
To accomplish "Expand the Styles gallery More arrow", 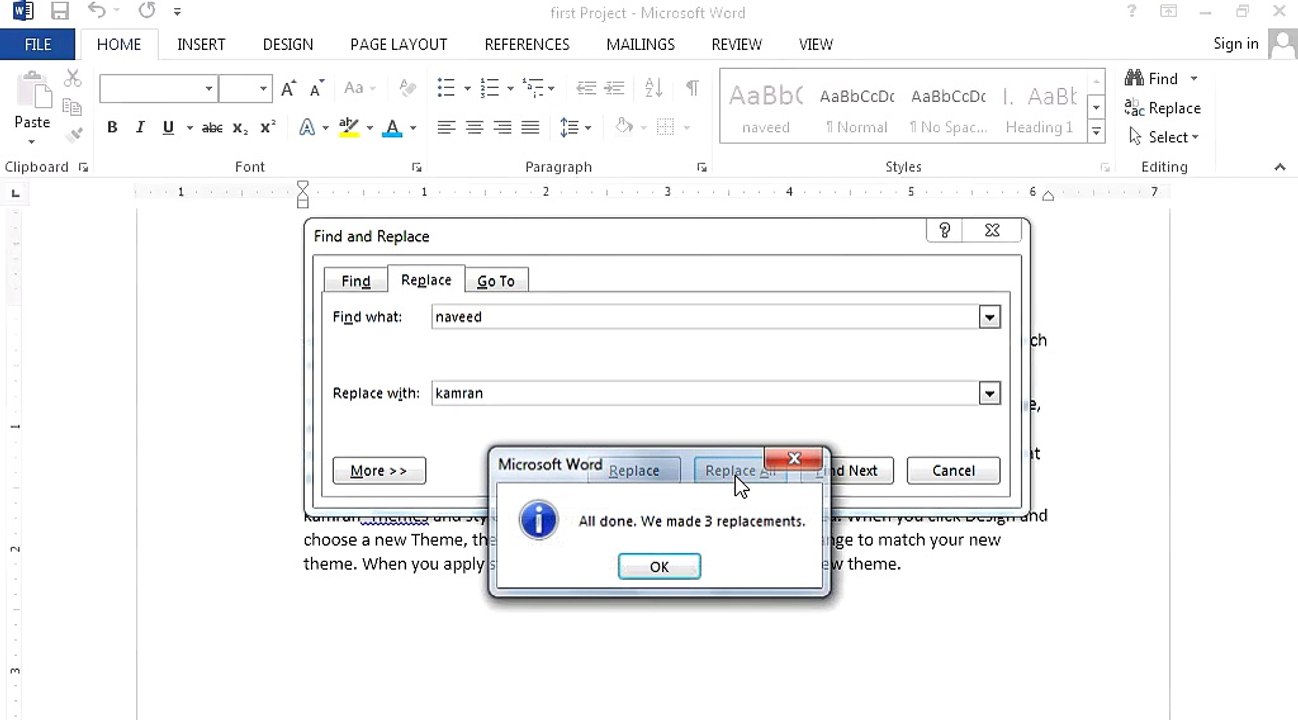I will pos(1097,131).
